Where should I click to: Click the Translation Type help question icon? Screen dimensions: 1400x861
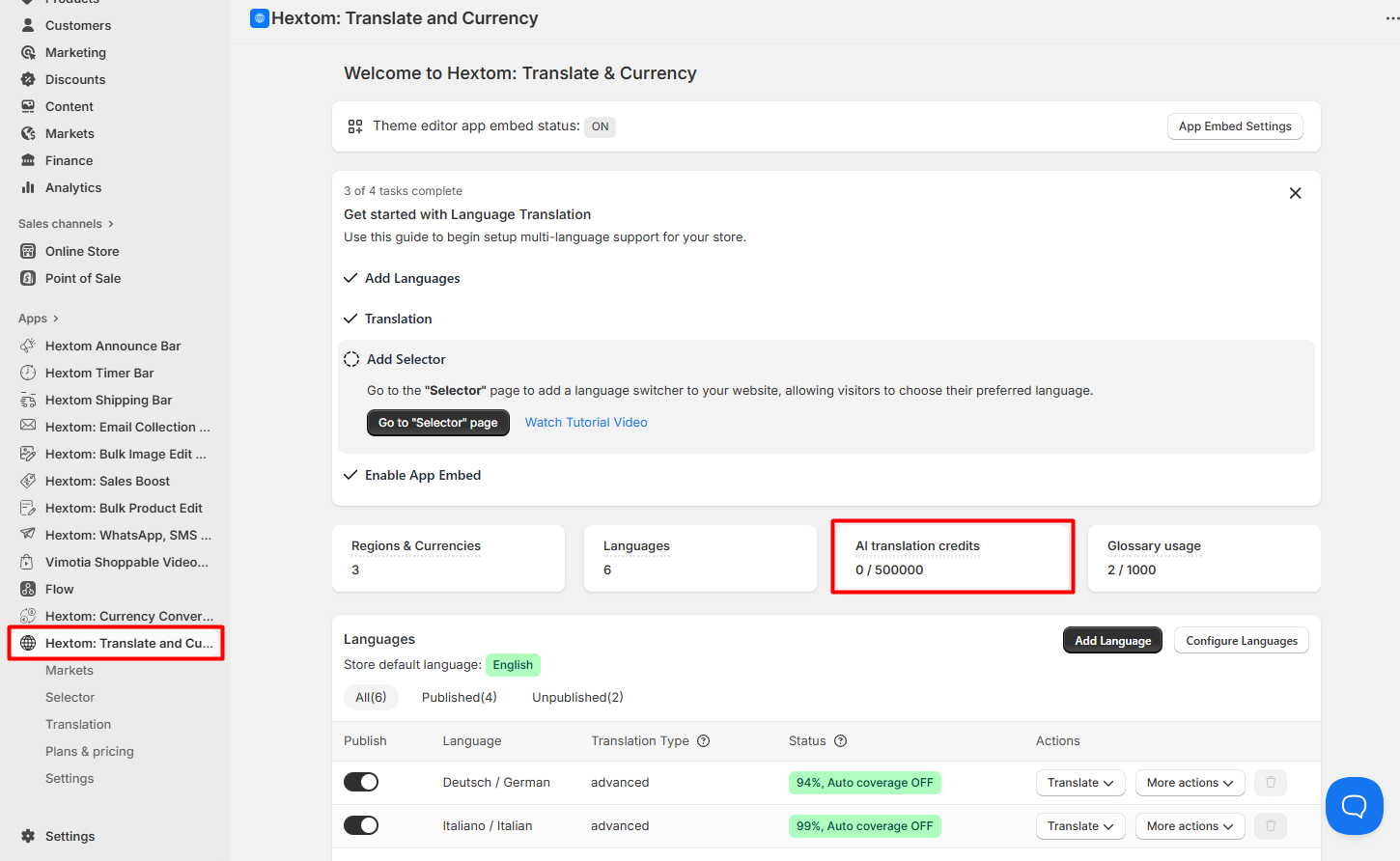tap(703, 741)
